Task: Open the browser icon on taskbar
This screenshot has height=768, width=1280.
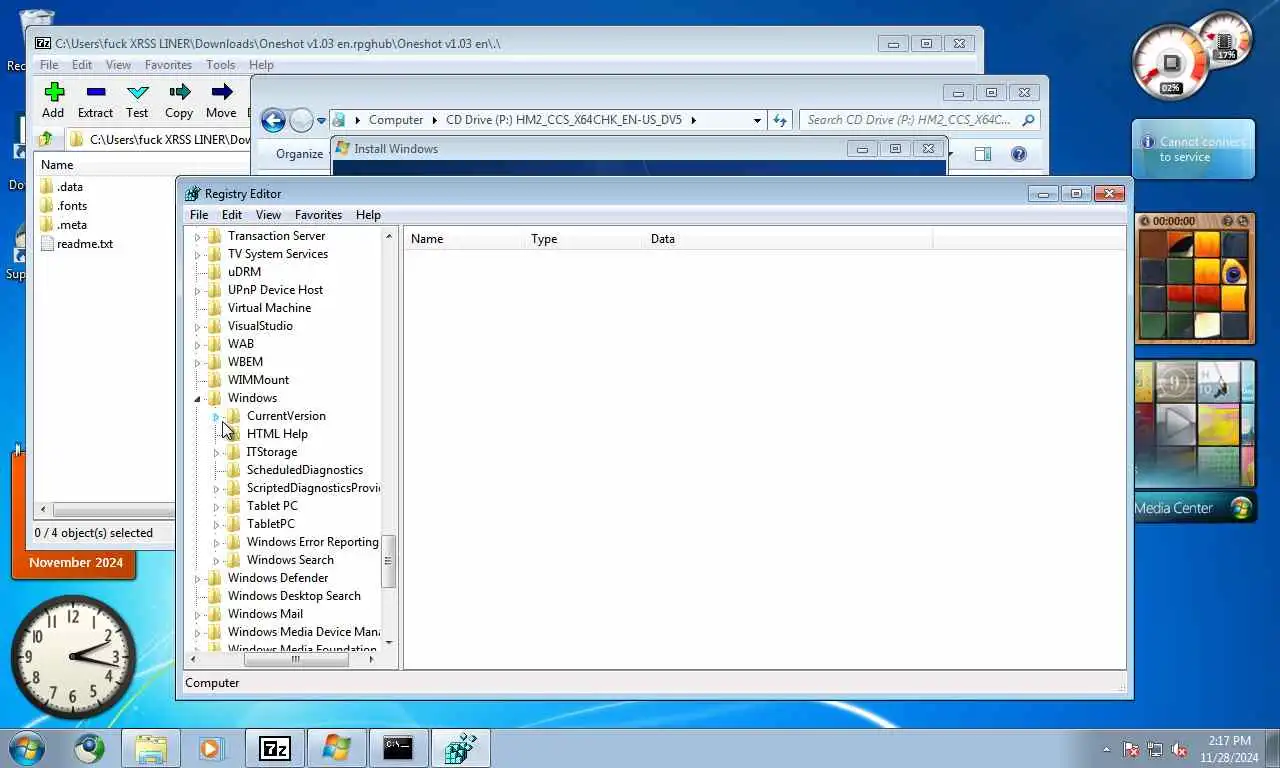Action: click(89, 748)
